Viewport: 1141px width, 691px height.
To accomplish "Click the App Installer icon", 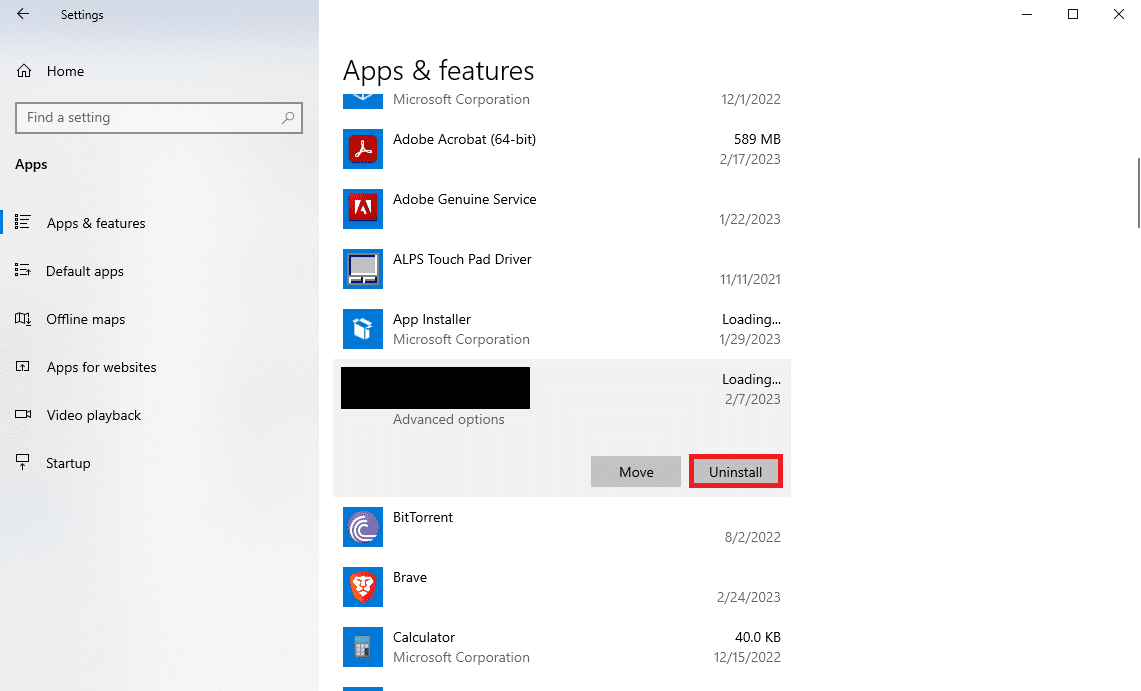I will click(362, 329).
